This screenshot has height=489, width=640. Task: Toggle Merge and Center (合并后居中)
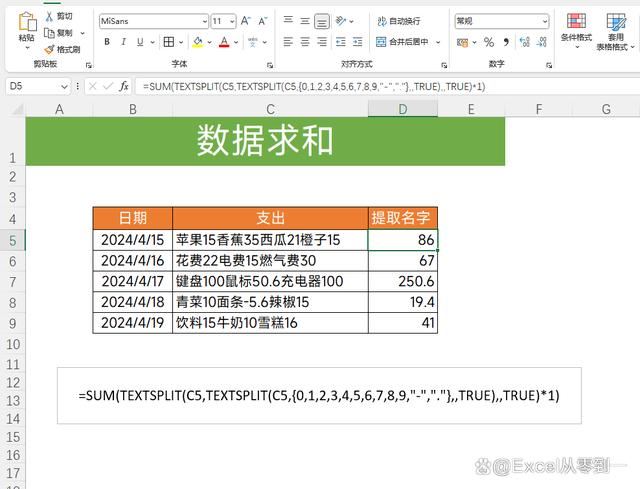[402, 42]
